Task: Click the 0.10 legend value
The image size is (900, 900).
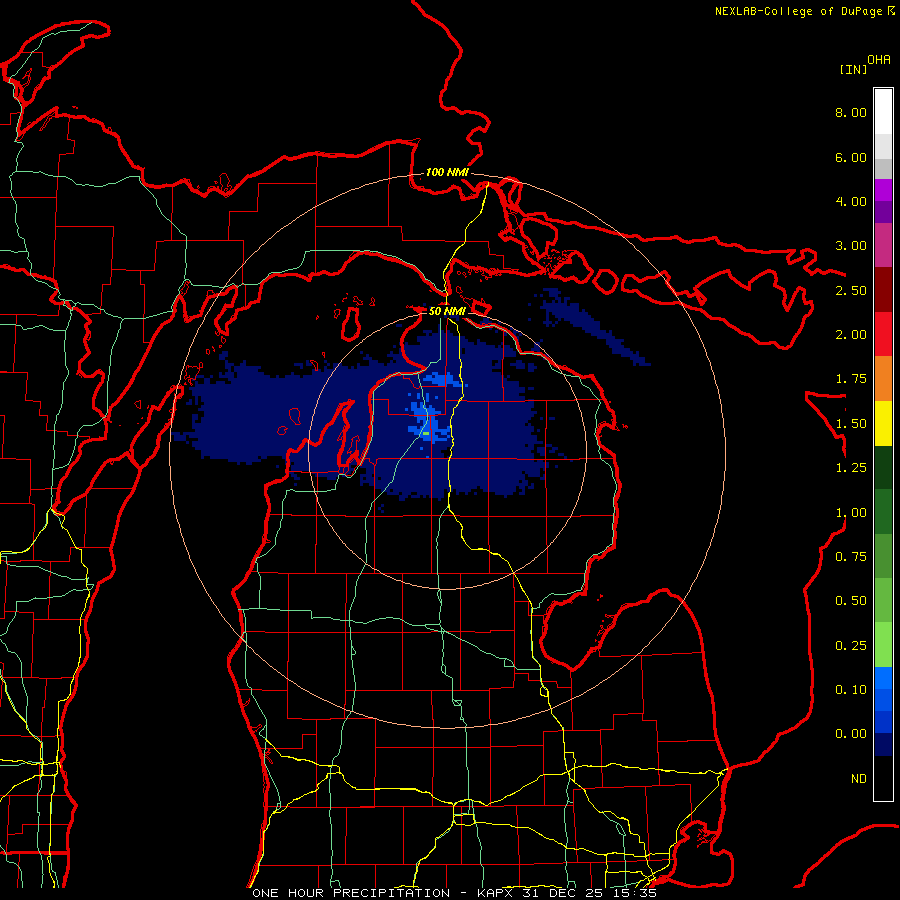Action: (851, 690)
